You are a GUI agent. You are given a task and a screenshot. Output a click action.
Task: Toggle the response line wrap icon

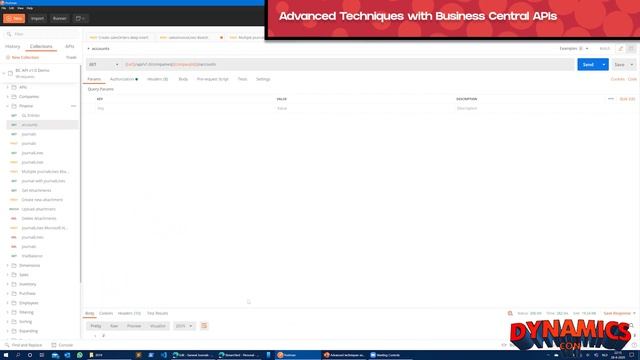click(x=204, y=326)
